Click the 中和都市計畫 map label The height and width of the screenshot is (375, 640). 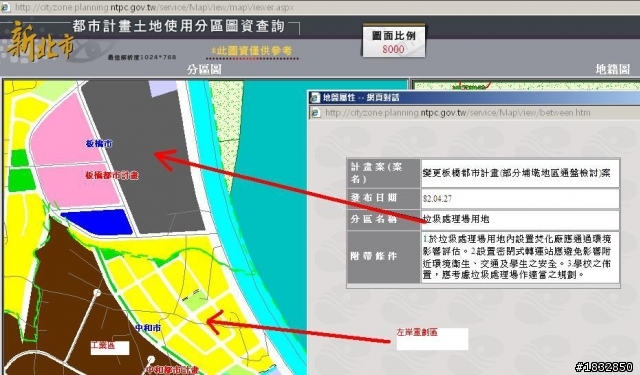[172, 370]
